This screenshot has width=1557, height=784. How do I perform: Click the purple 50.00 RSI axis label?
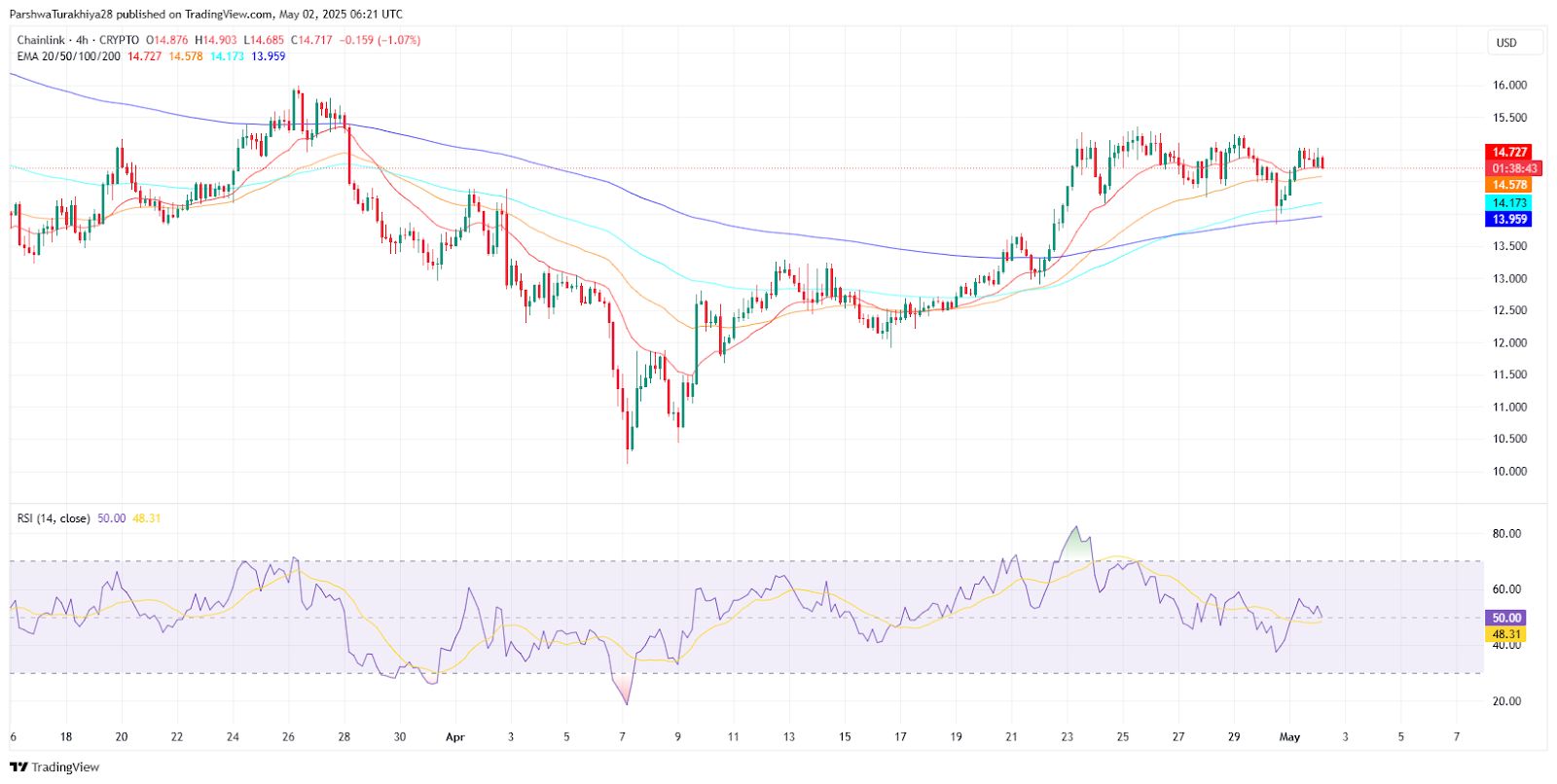(x=1506, y=618)
